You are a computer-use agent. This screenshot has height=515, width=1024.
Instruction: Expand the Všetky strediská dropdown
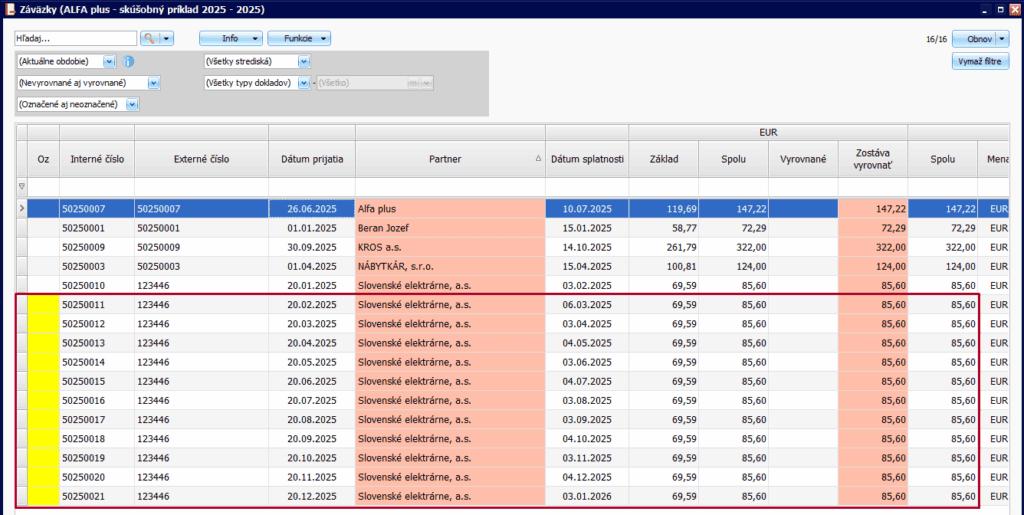pos(304,61)
